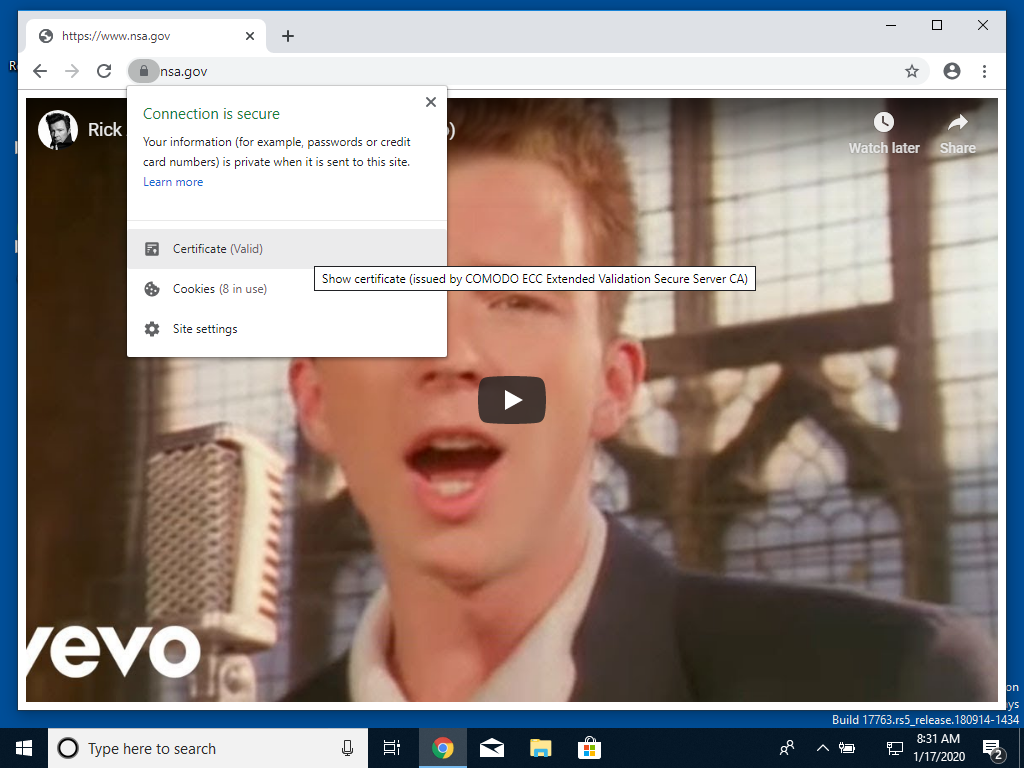This screenshot has height=768, width=1024.
Task: Select Cookies (8 in use) entry
Action: tap(220, 288)
